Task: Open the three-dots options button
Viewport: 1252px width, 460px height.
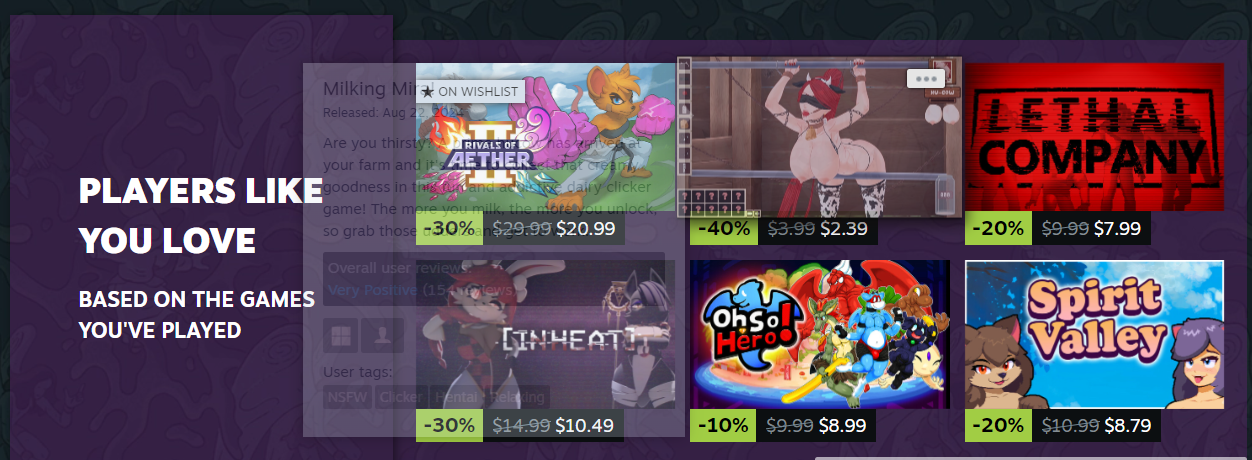Action: click(926, 77)
